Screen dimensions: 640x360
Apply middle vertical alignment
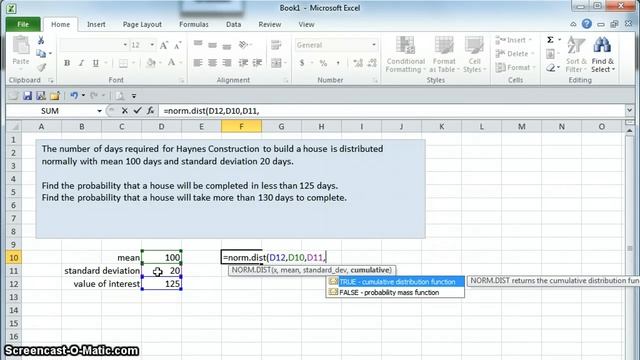point(212,45)
